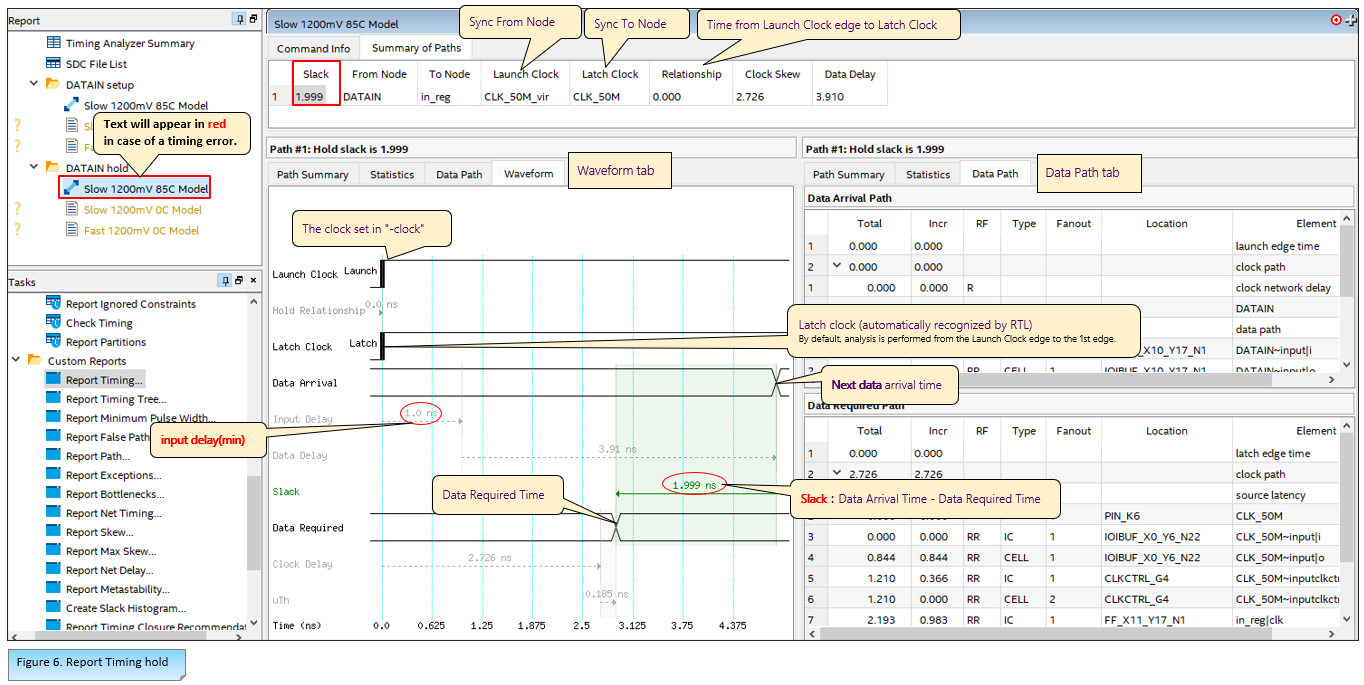Select the 1.999 slack cell in summary table
Screen dimensions: 1364x685
point(310,97)
